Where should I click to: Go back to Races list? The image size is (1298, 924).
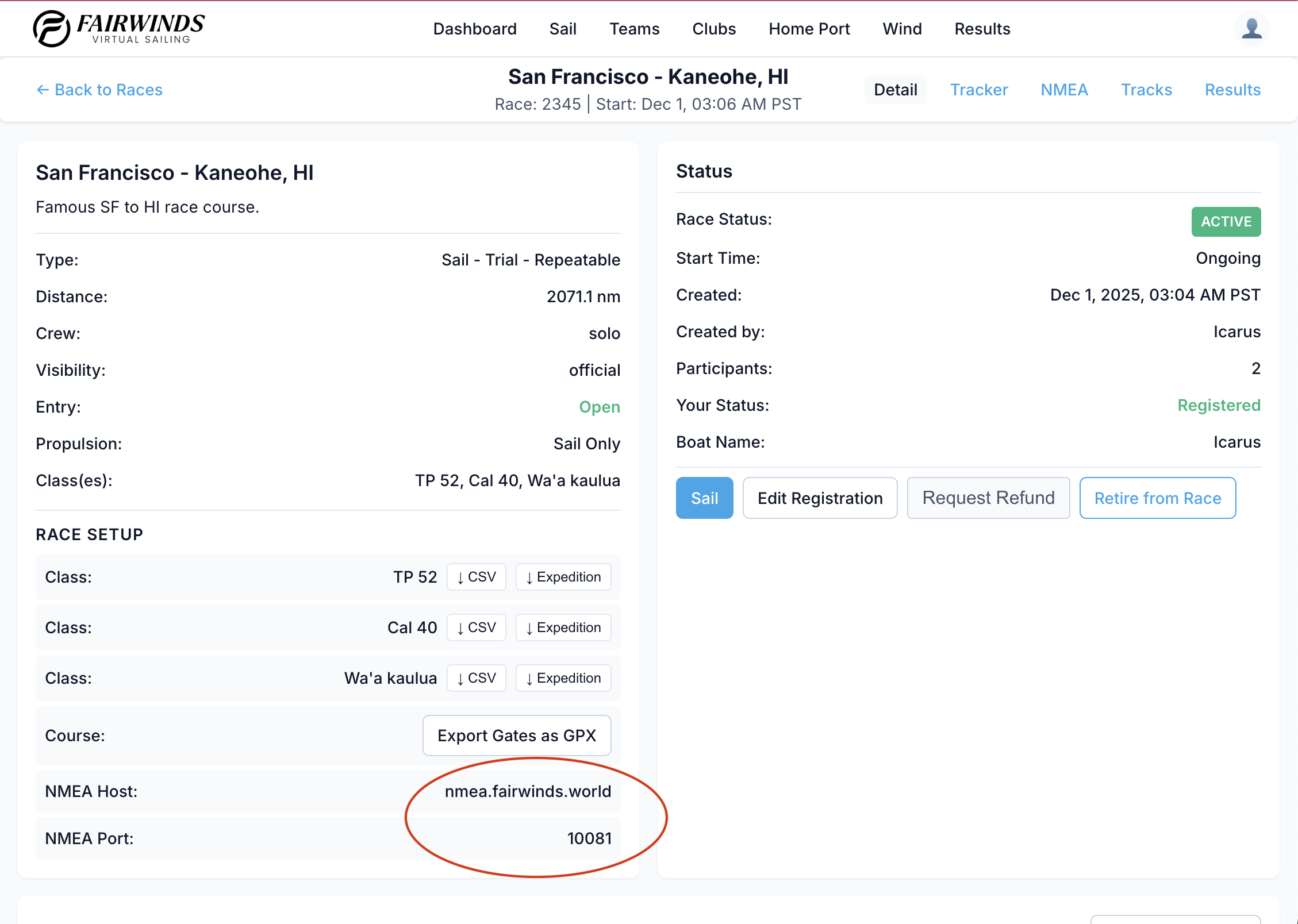click(99, 90)
